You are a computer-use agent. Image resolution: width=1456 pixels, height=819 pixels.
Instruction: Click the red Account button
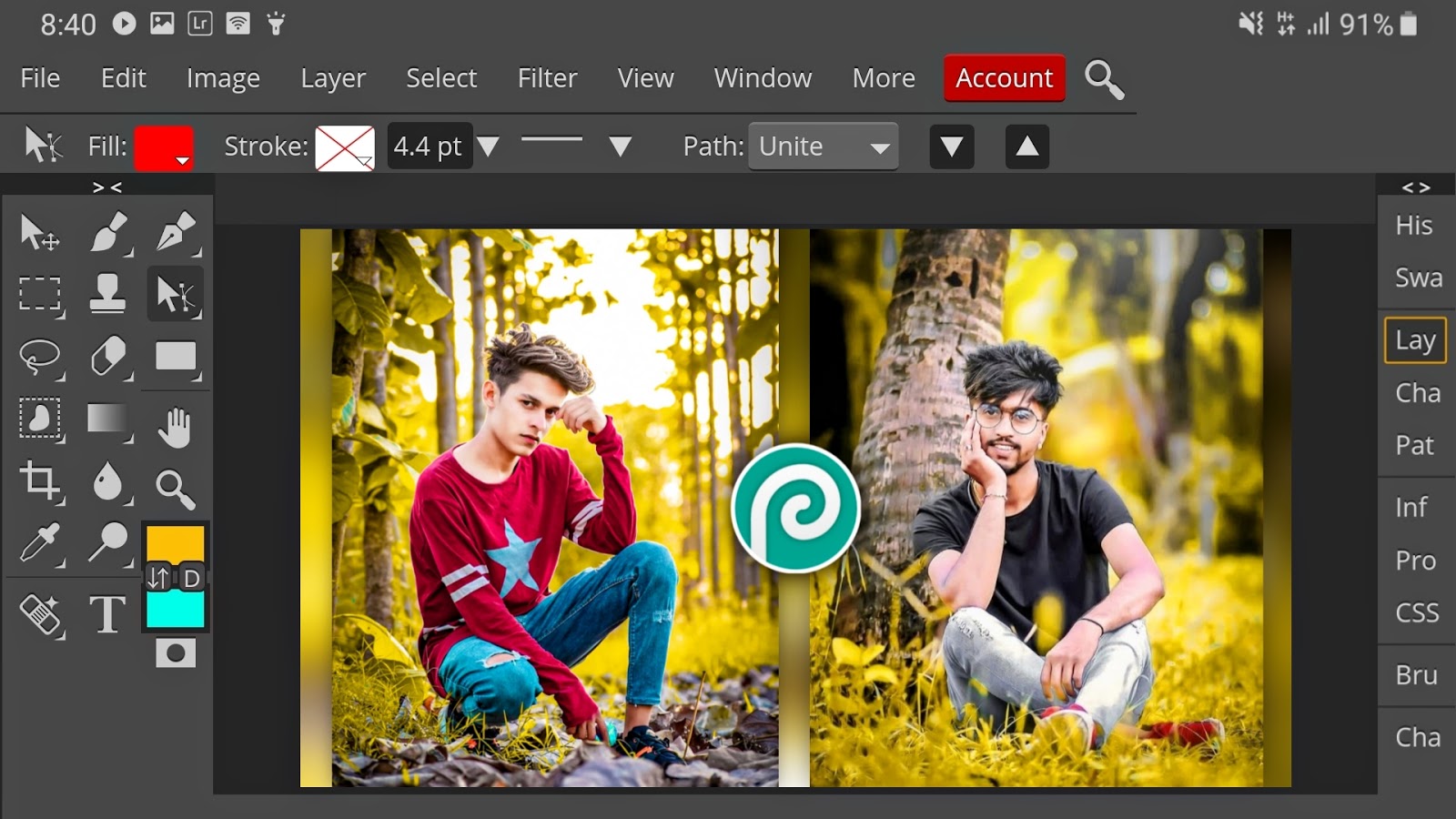1005,78
